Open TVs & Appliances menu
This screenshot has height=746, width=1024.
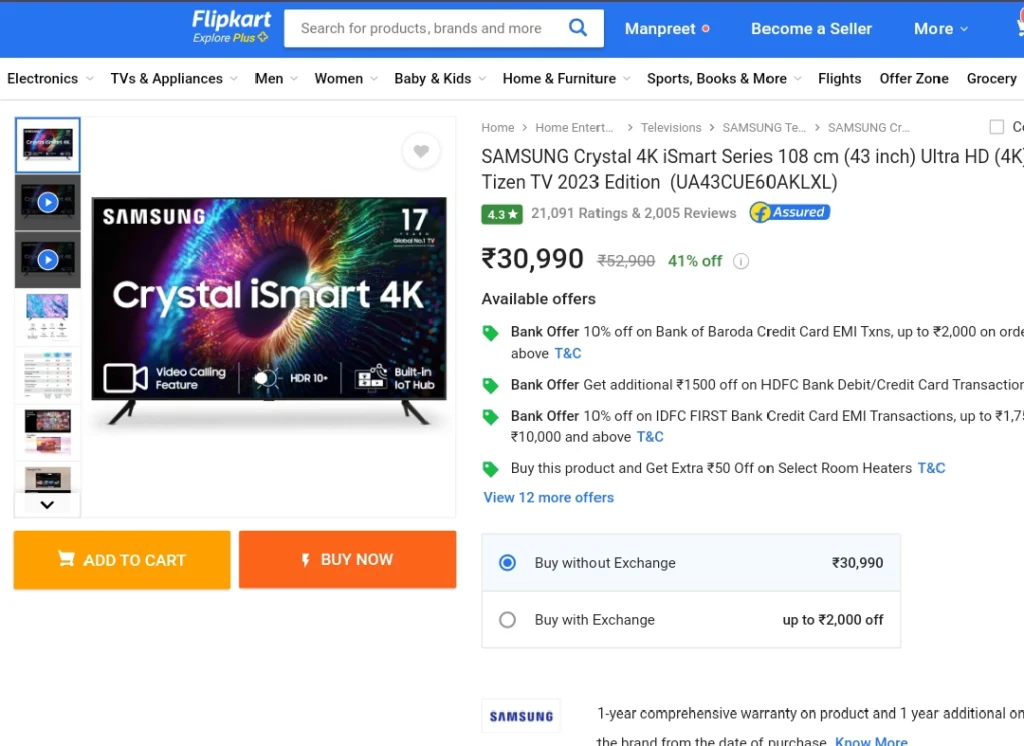(x=174, y=78)
